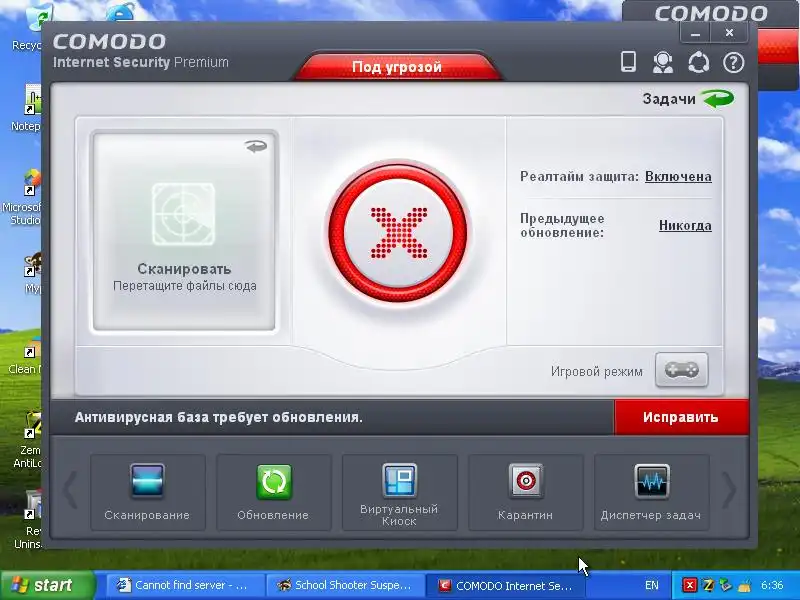Open Сканирование task tile

[x=148, y=492]
